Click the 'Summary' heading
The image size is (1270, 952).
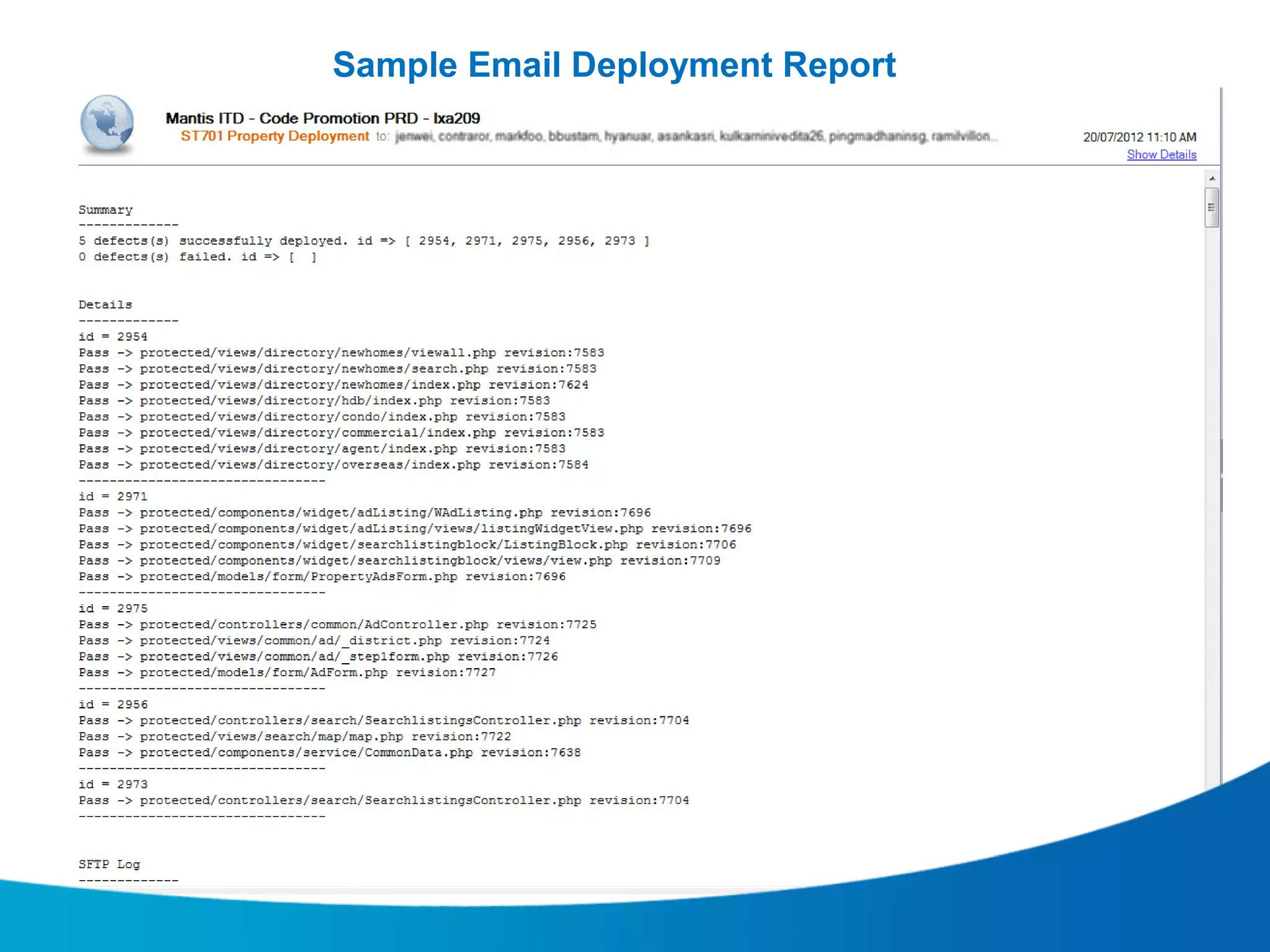point(105,210)
